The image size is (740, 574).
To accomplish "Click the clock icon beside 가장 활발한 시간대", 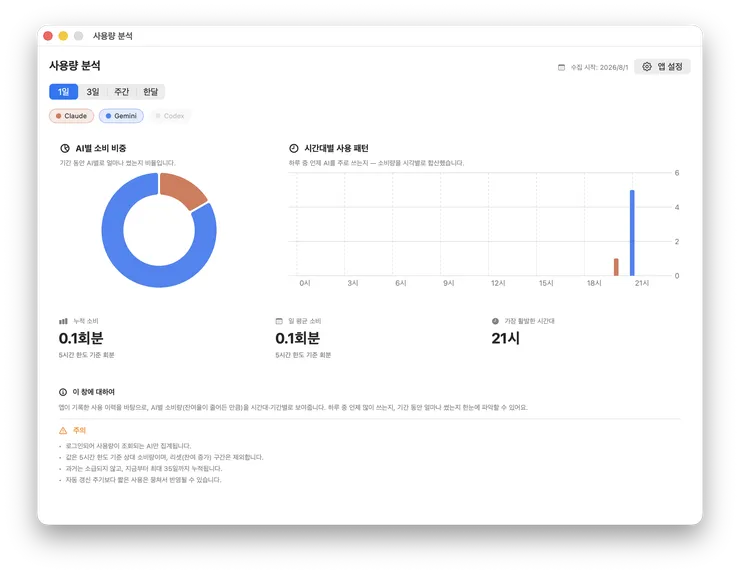I will coord(495,321).
